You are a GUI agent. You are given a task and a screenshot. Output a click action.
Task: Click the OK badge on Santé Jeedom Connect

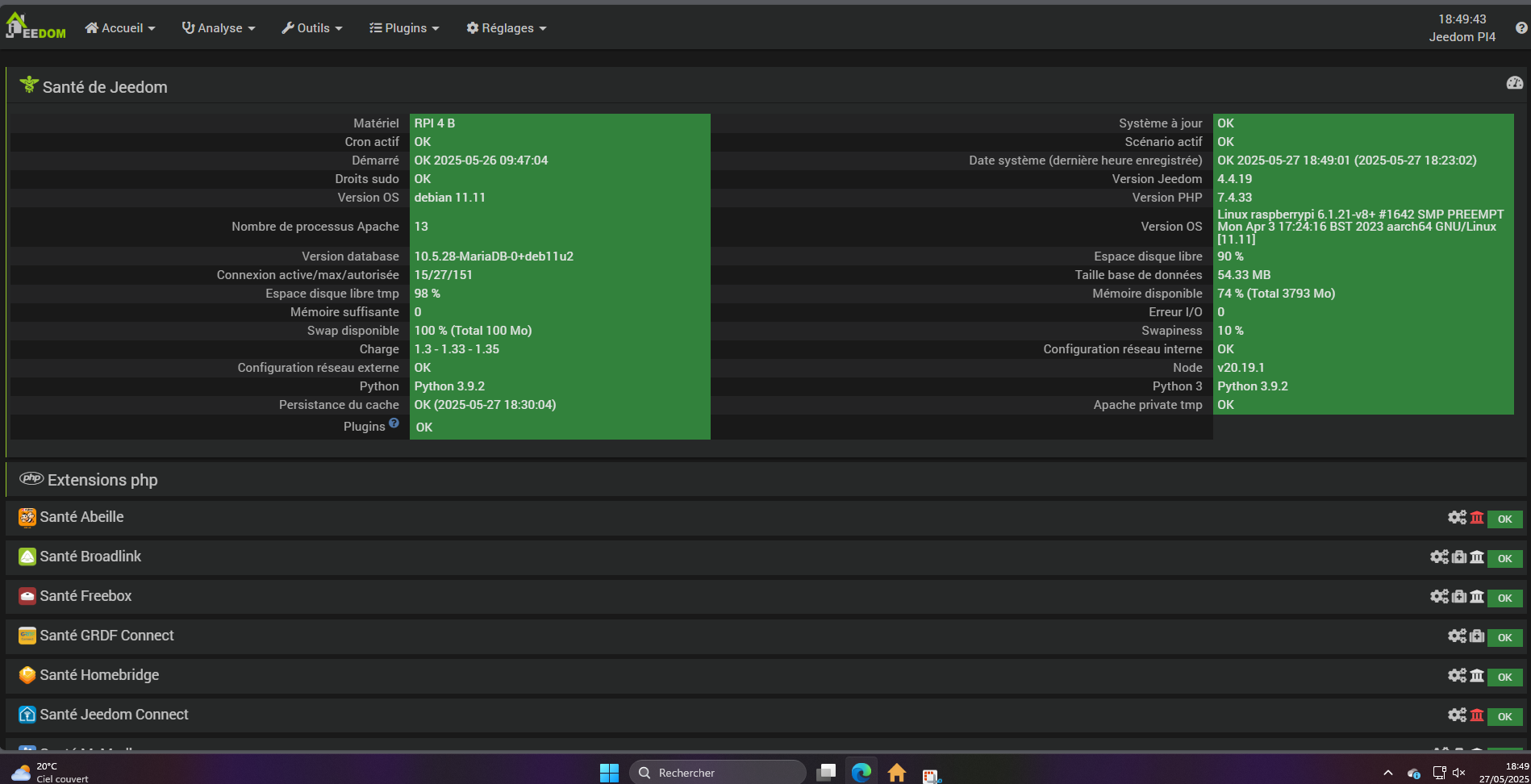pyautogui.click(x=1505, y=717)
